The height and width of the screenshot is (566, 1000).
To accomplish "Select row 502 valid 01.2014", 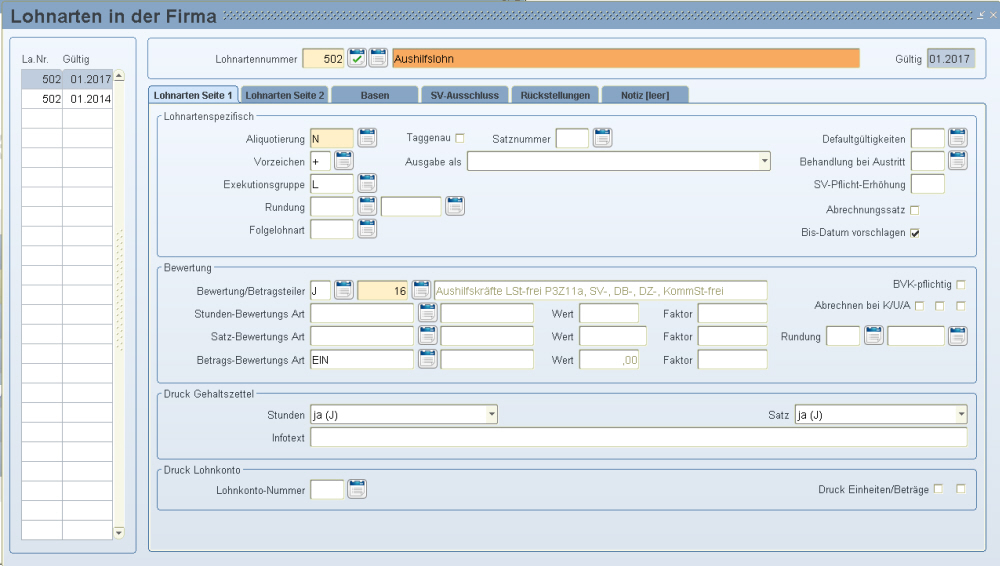I will click(x=67, y=99).
